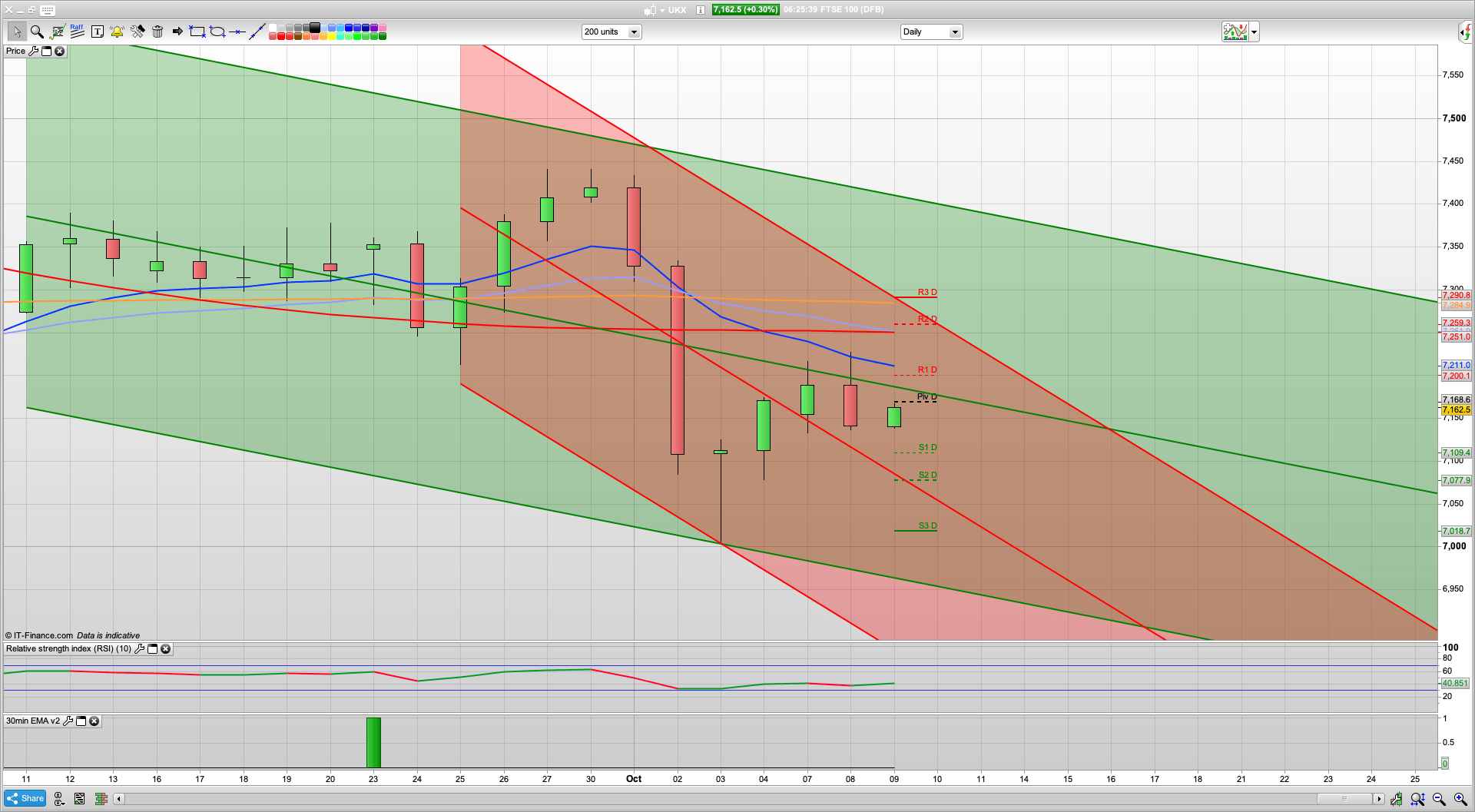Maximize the 30min EMA v2 panel
The image size is (1475, 812).
point(81,721)
